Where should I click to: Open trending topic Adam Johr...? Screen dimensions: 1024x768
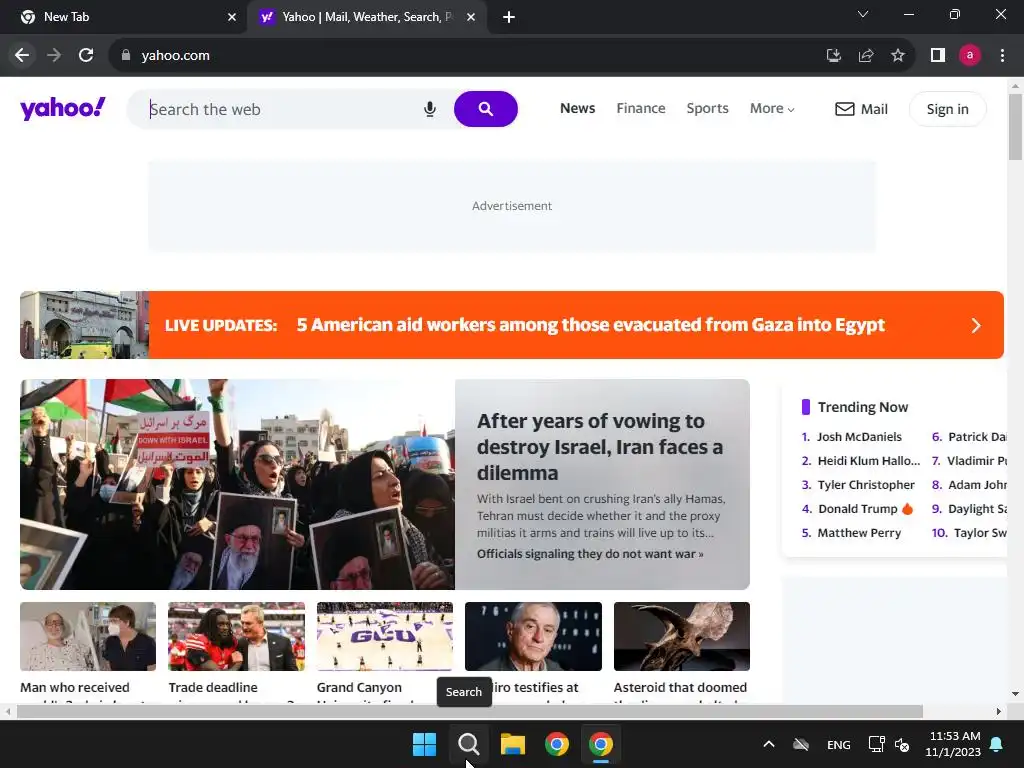[x=977, y=485]
